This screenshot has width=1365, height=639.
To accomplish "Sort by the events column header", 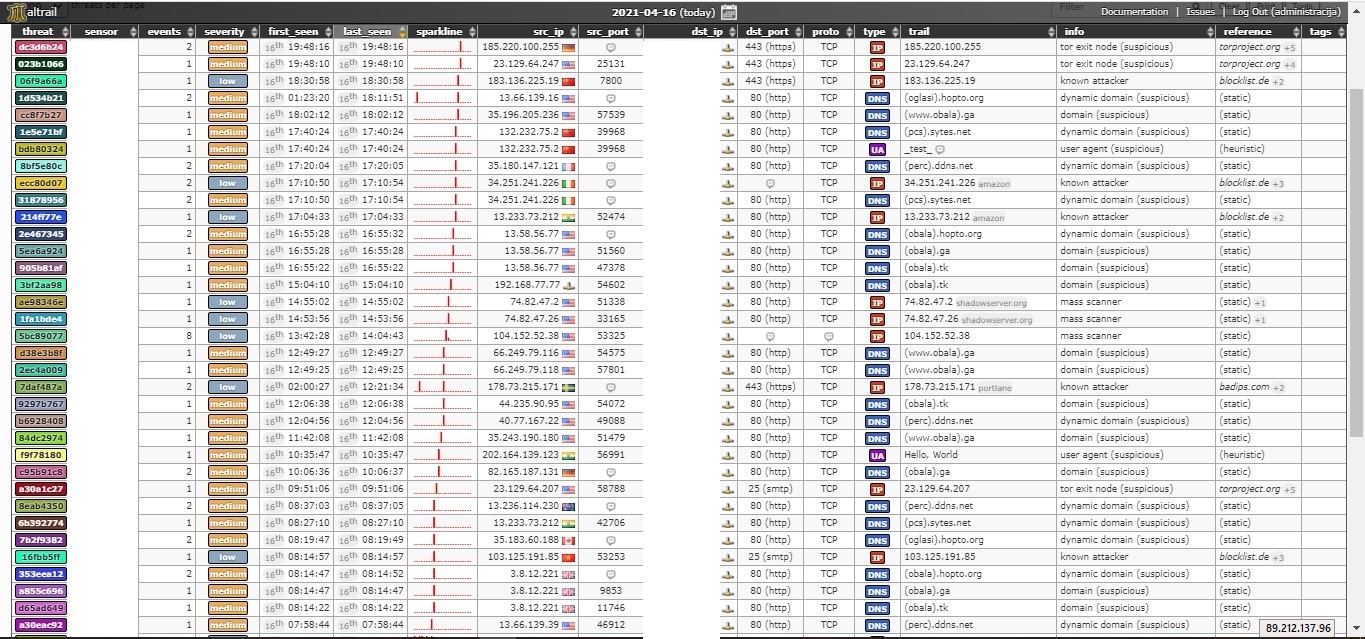I will pyautogui.click(x=167, y=32).
